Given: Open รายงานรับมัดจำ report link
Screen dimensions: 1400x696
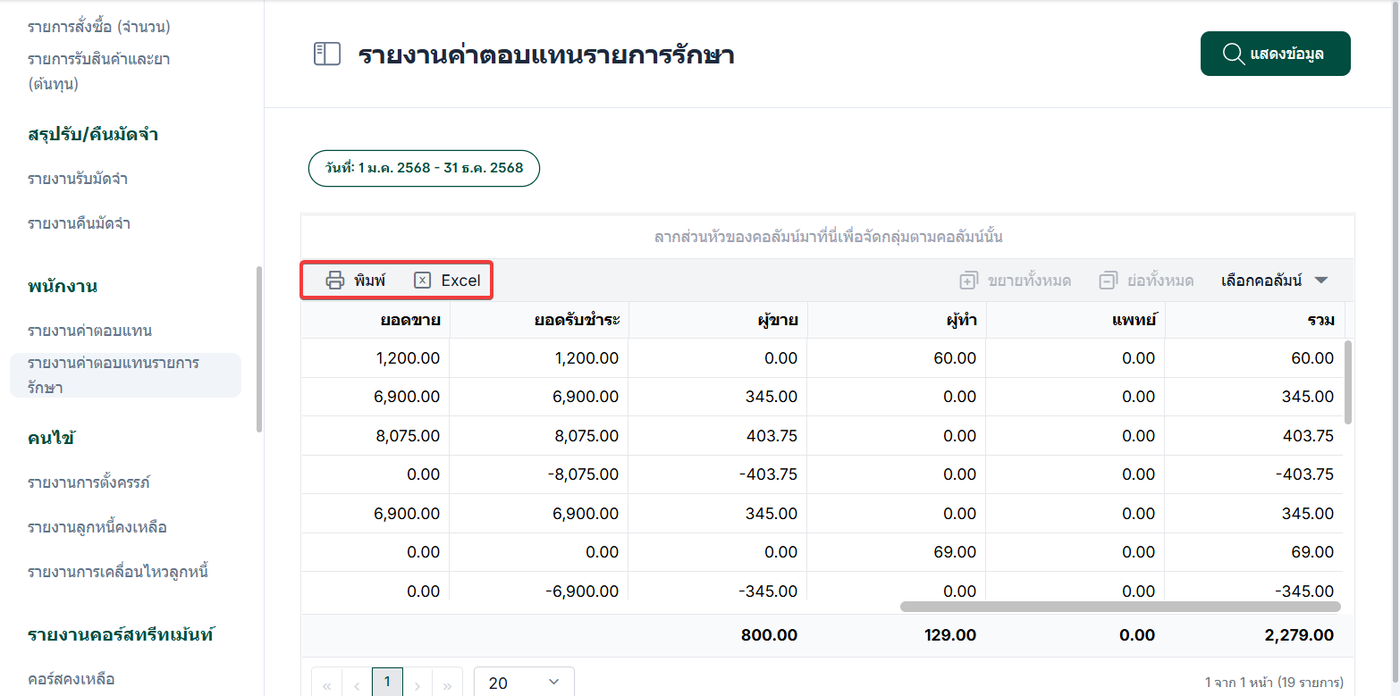Looking at the screenshot, I should (78, 179).
